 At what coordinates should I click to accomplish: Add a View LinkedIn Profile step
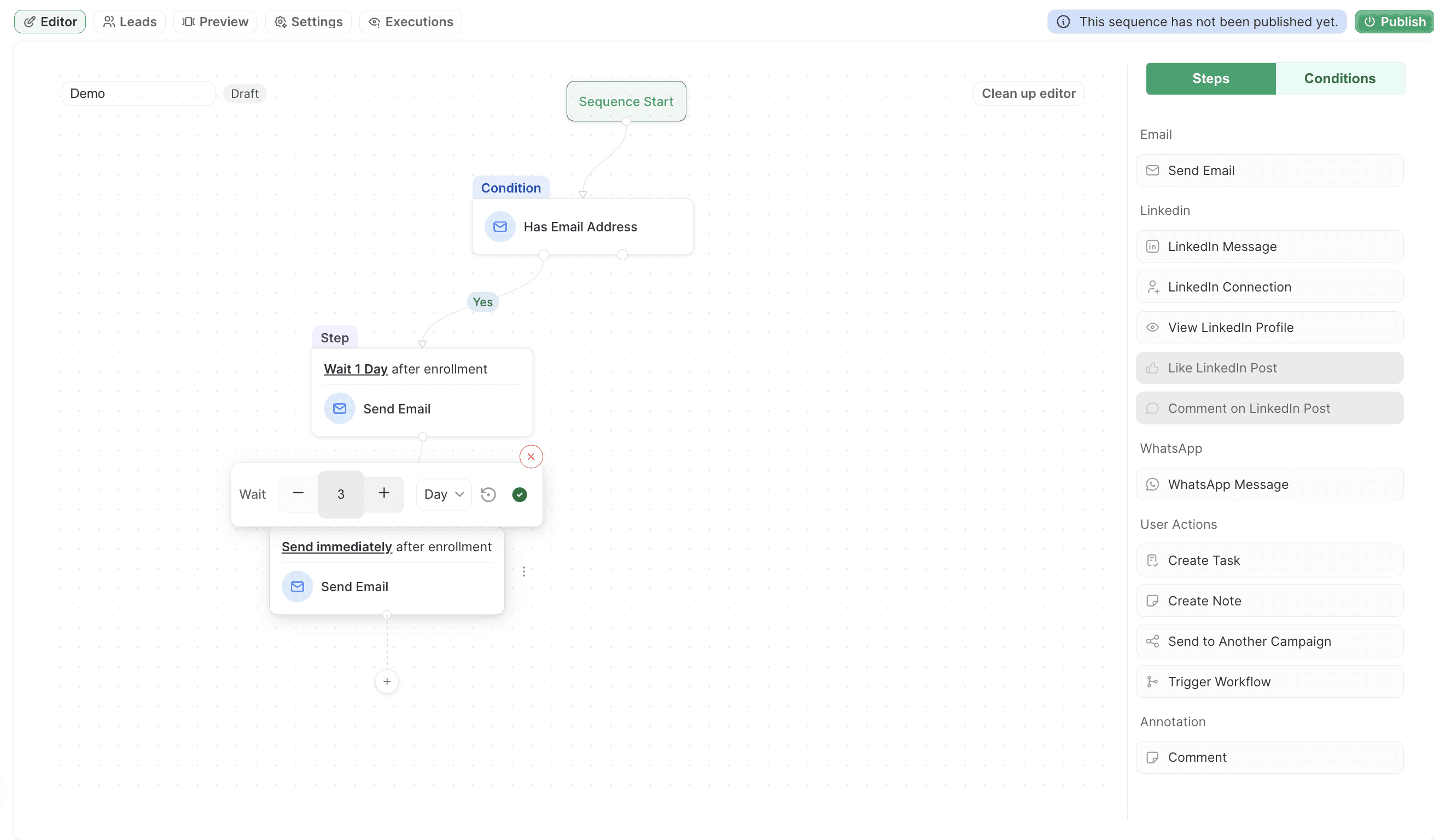coord(1269,327)
